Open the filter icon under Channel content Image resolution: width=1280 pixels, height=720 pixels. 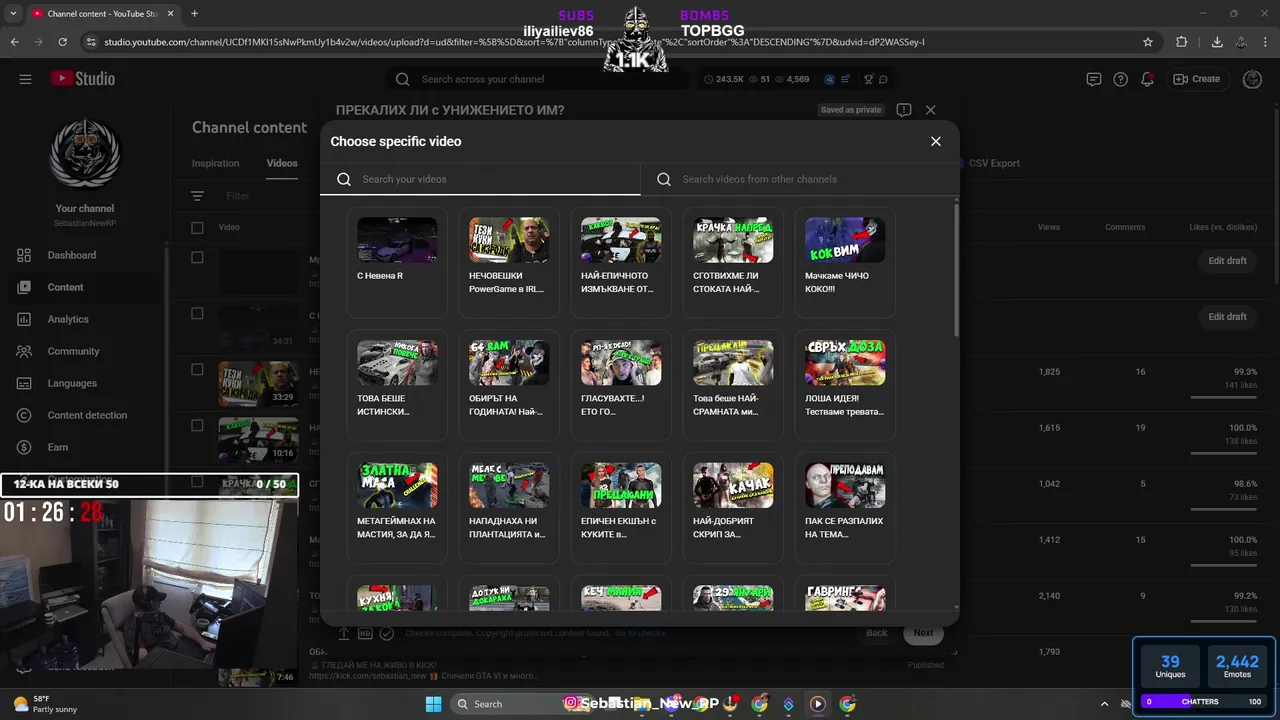click(197, 196)
